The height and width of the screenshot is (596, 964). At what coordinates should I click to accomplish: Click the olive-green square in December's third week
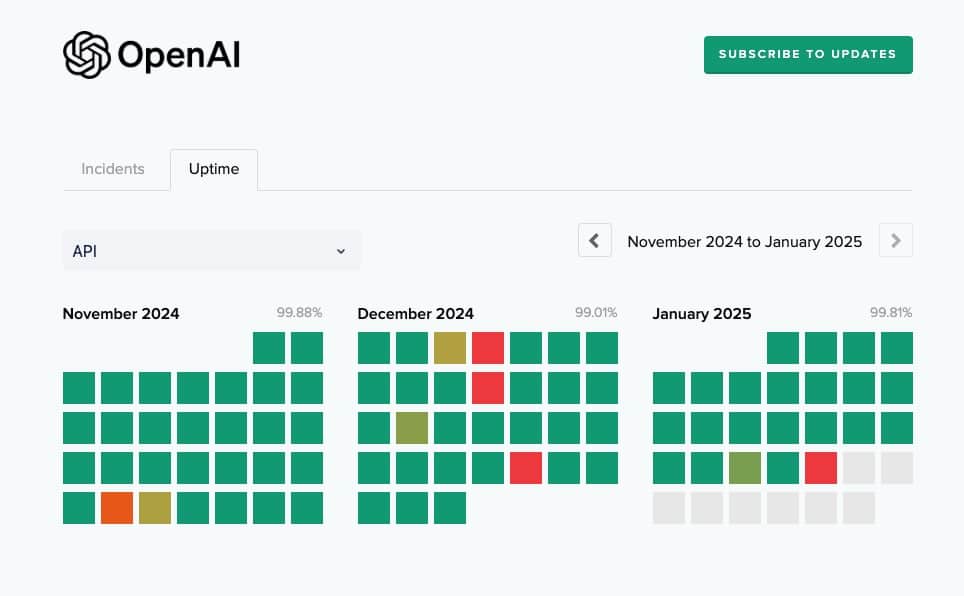click(x=412, y=428)
